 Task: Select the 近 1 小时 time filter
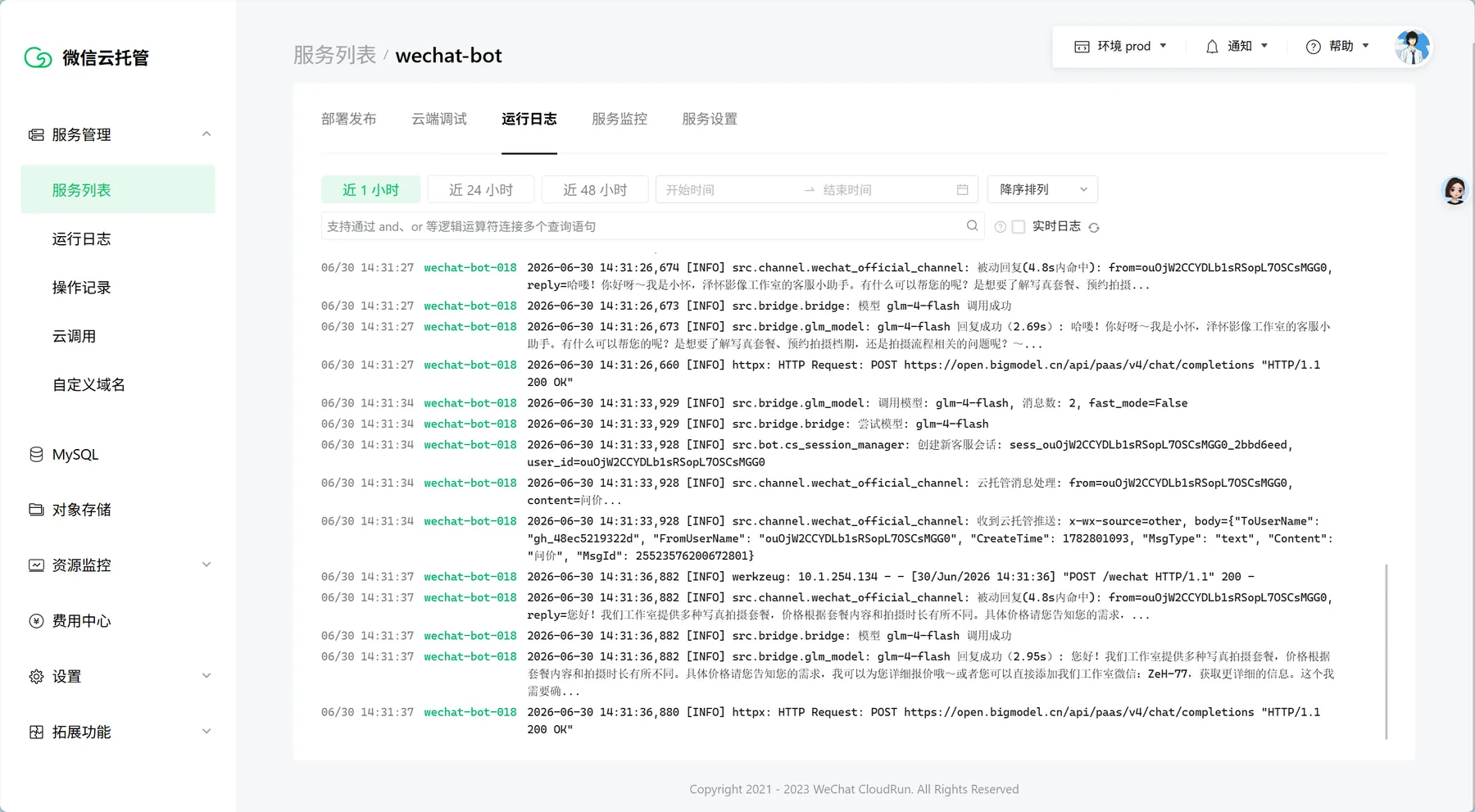click(x=370, y=189)
